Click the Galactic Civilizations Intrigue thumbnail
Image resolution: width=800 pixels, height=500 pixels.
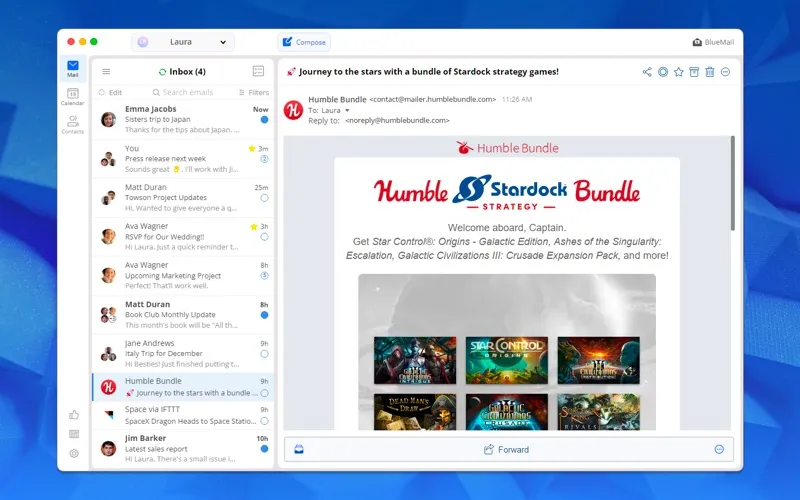(415, 360)
